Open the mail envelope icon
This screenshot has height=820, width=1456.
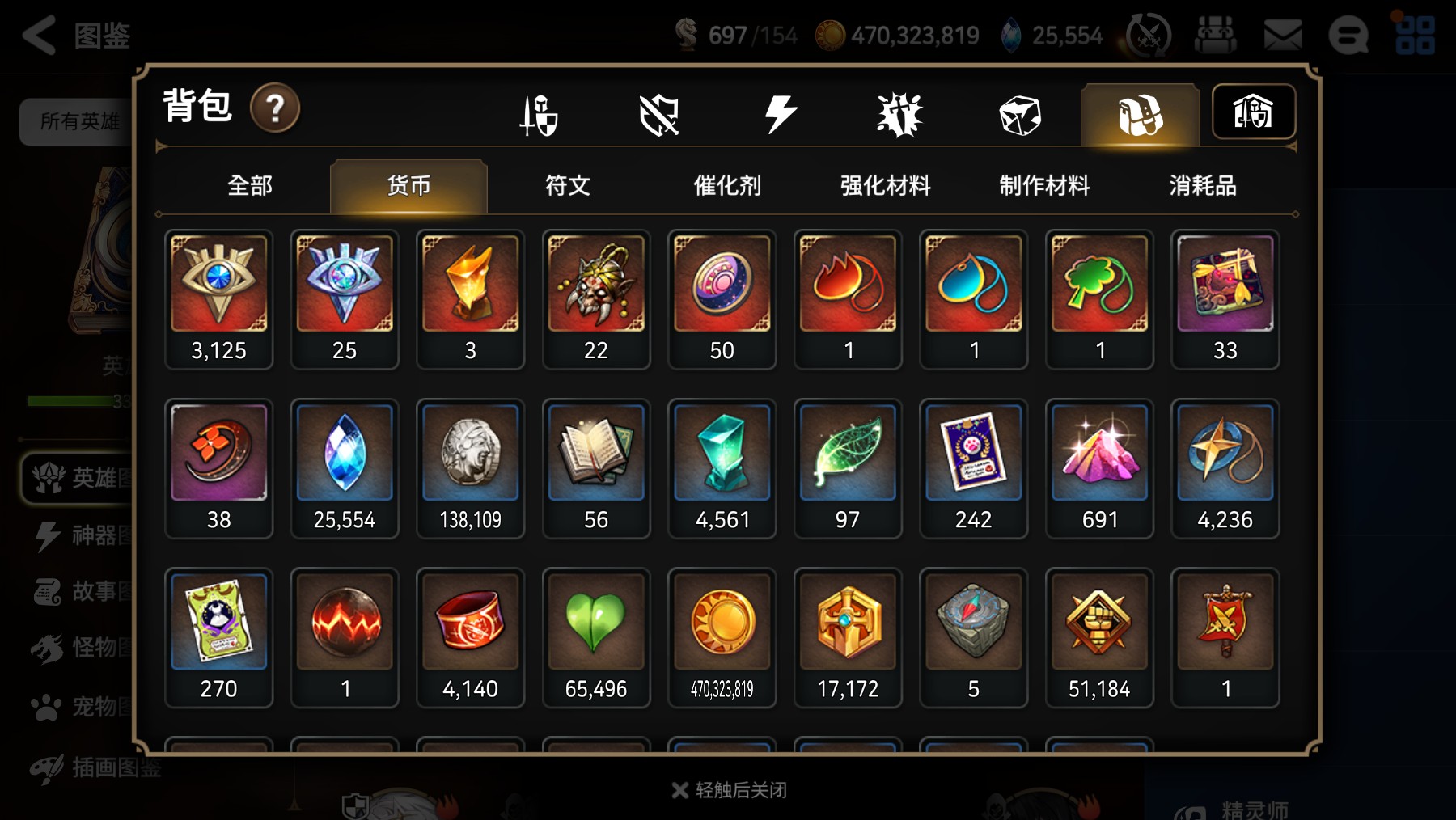click(x=1283, y=36)
